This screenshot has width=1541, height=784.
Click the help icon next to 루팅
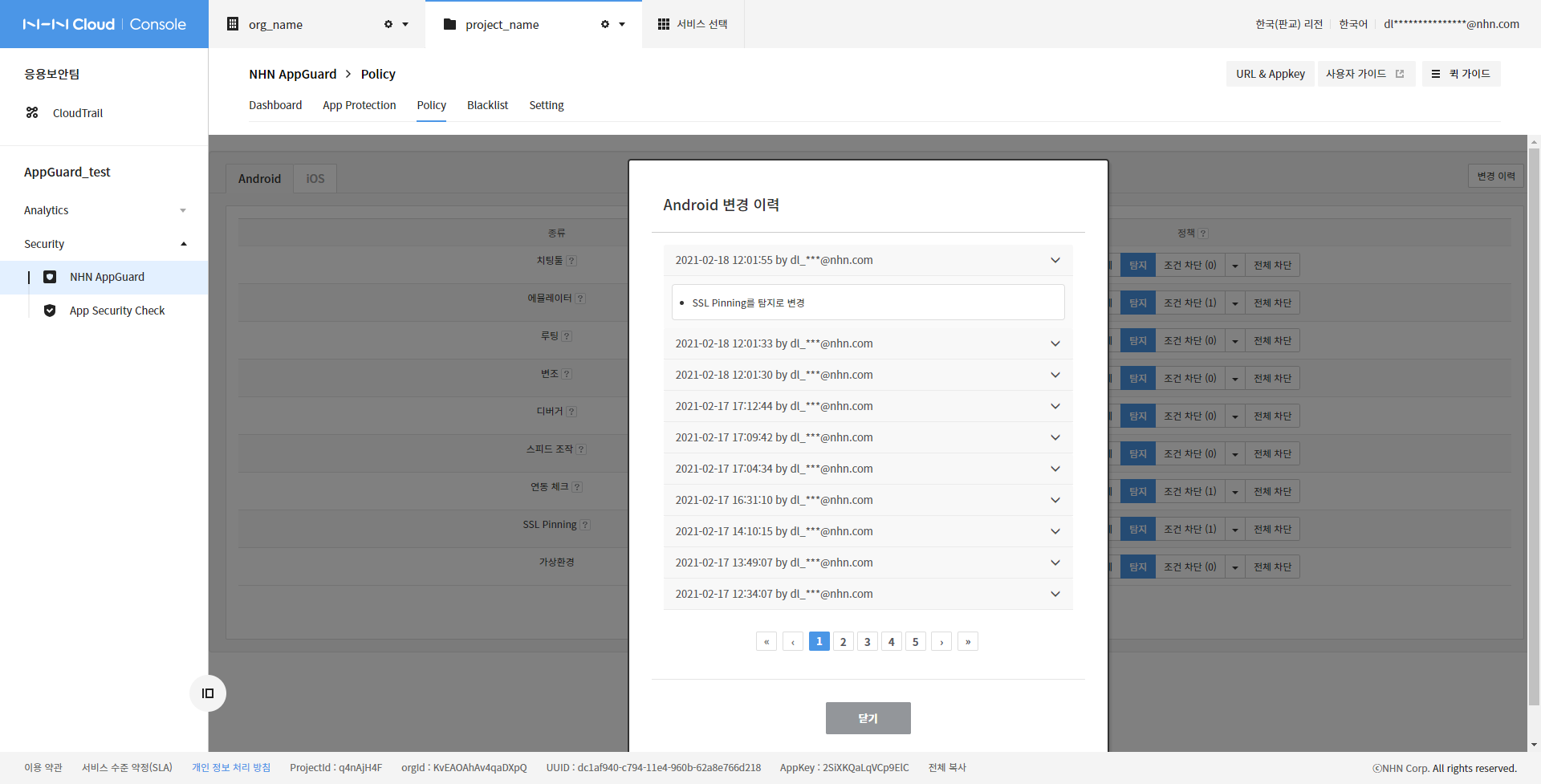point(567,336)
